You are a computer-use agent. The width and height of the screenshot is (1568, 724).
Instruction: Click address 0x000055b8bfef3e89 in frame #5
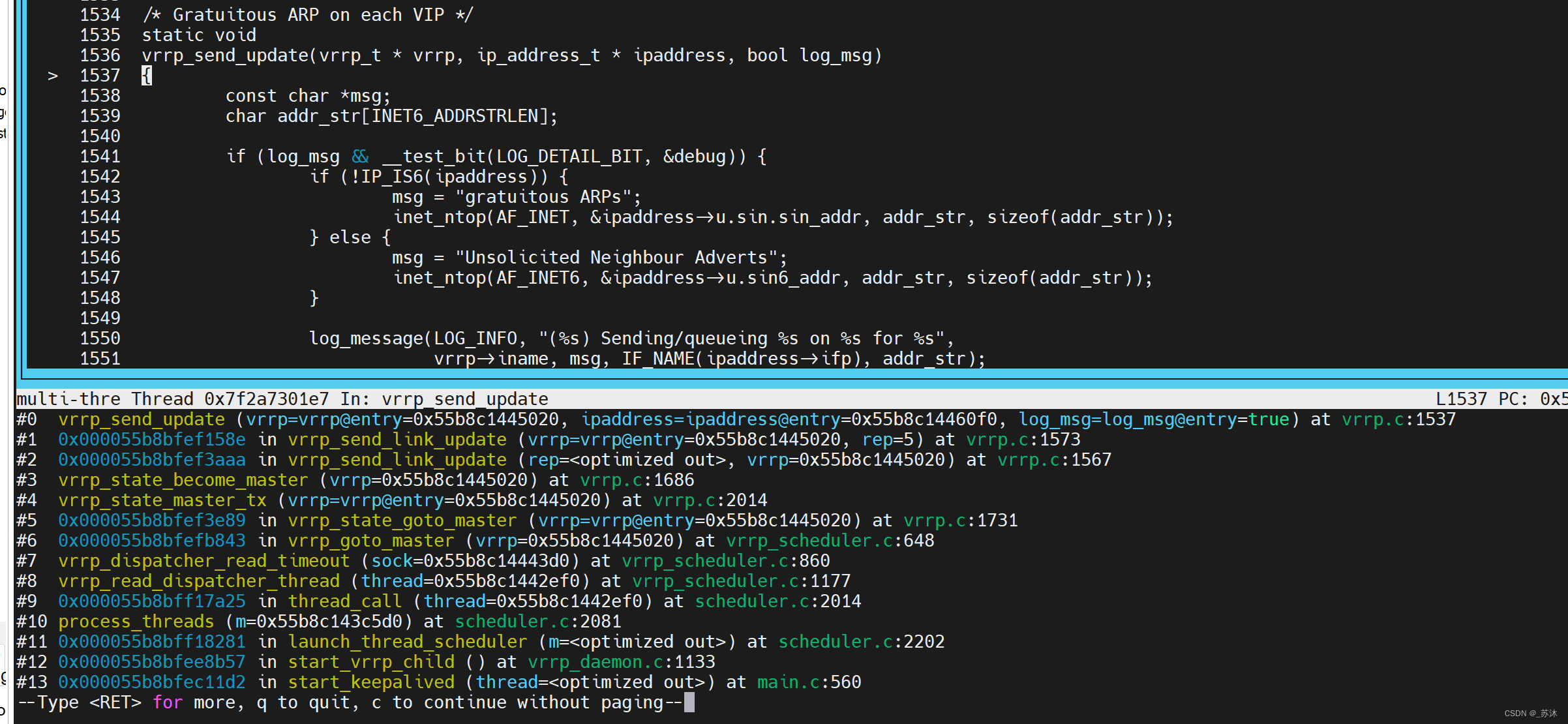[x=152, y=520]
